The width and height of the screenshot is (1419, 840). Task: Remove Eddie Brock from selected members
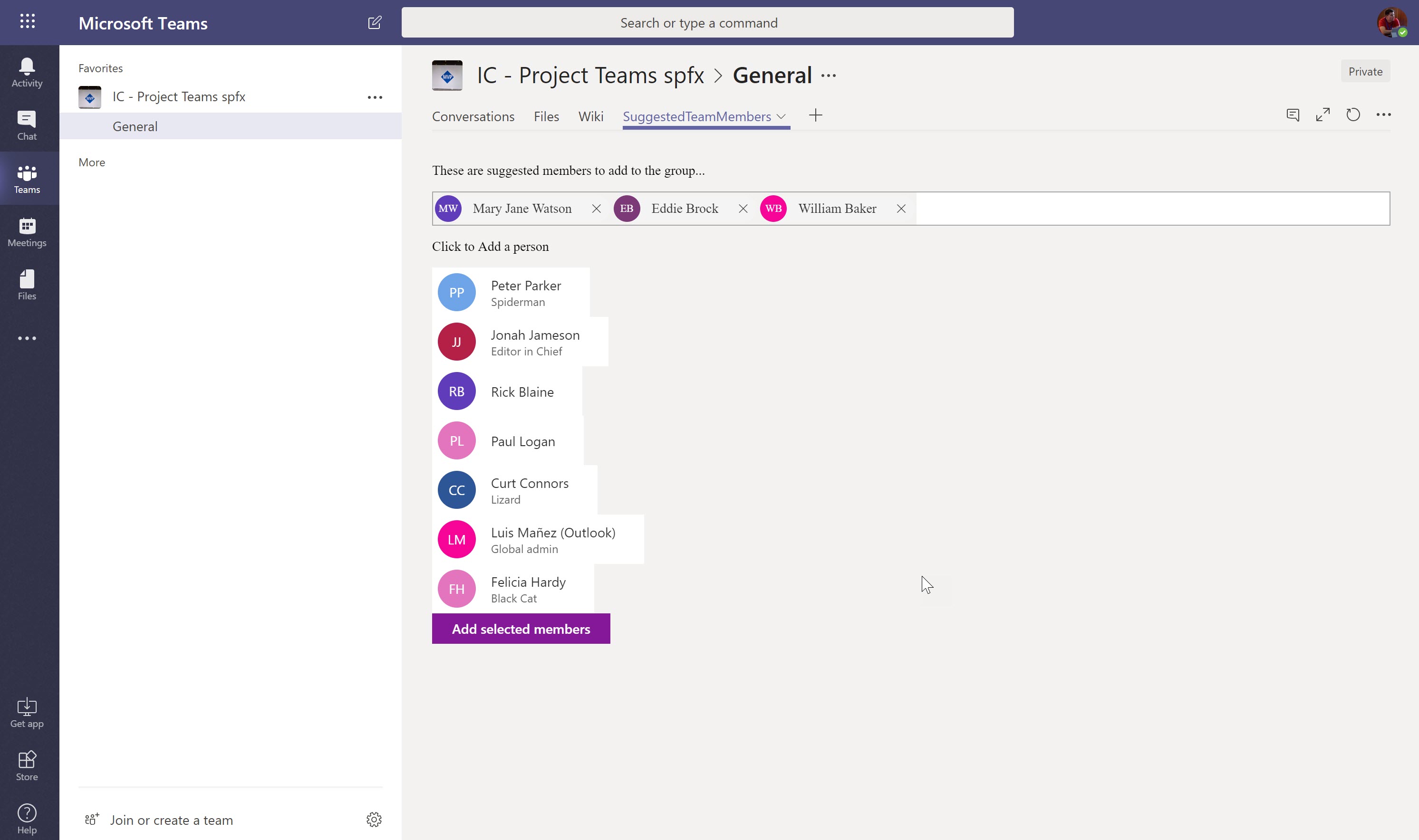(743, 208)
